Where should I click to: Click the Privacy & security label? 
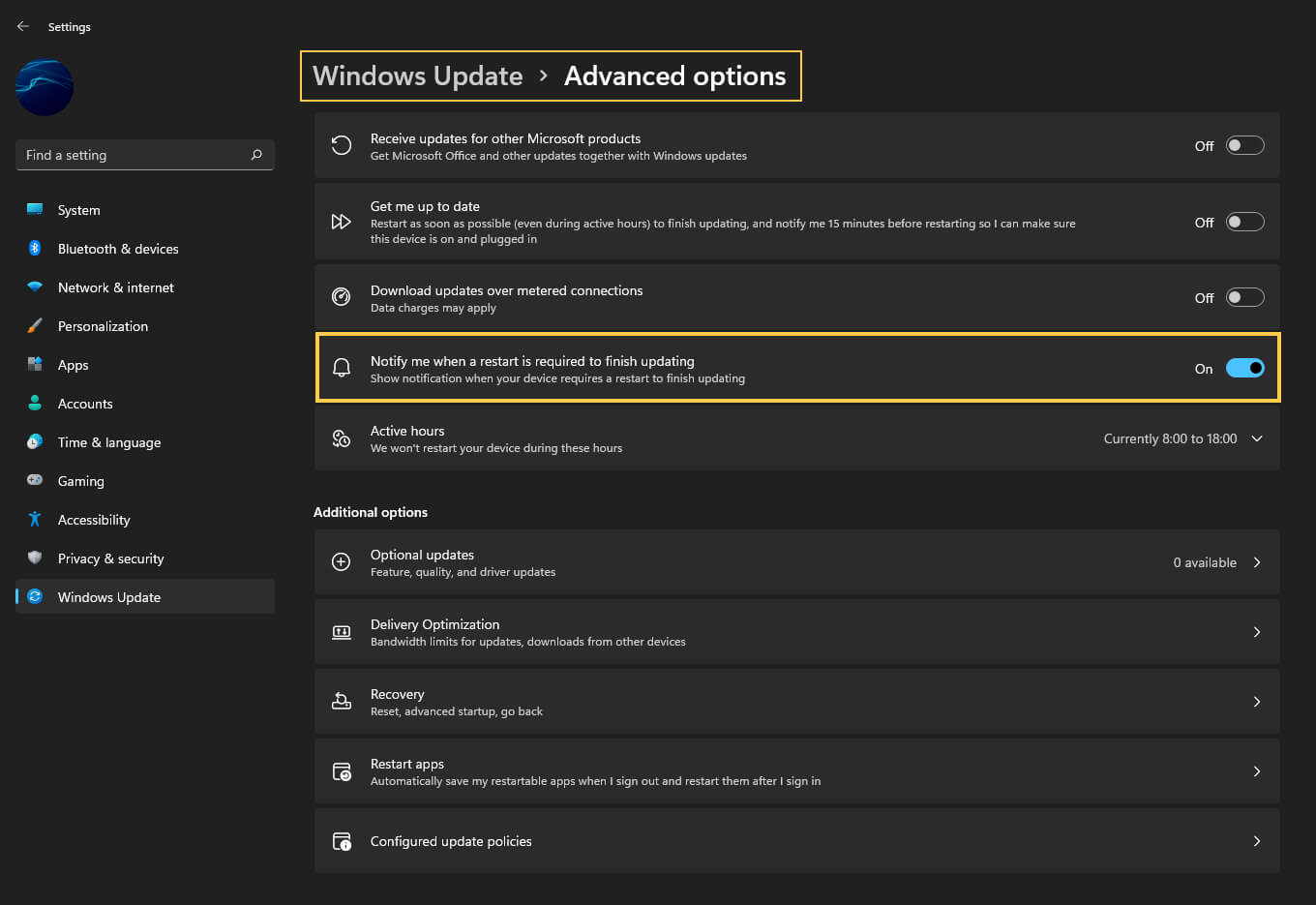coord(110,558)
